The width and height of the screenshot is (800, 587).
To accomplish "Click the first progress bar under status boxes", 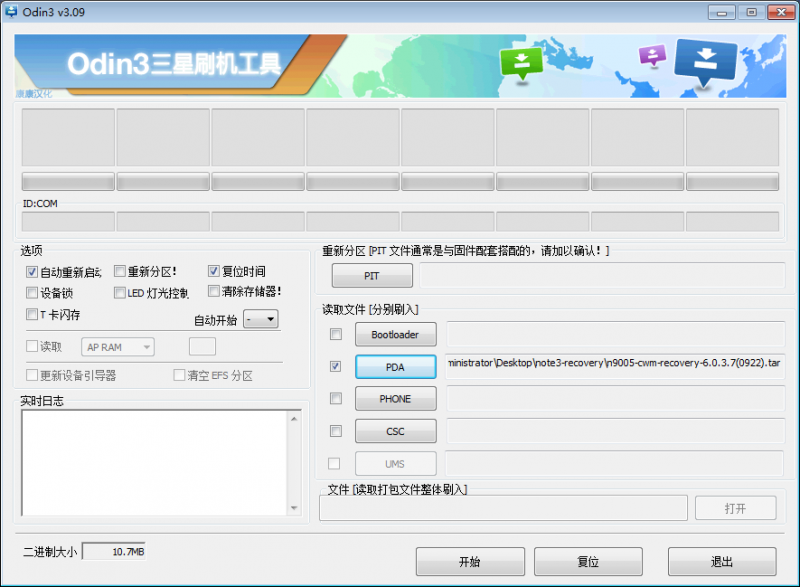I will tap(68, 182).
